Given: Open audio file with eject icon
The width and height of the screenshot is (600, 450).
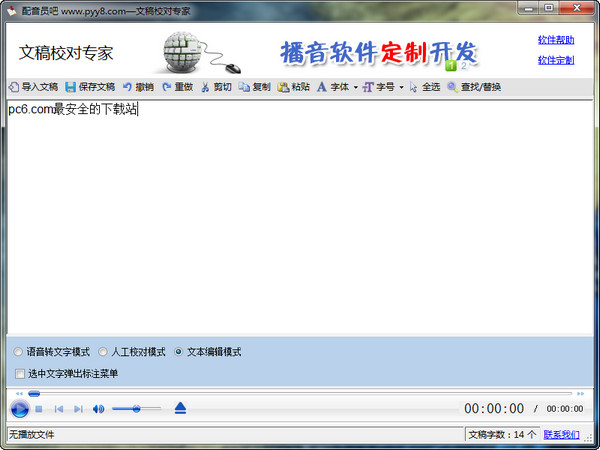Looking at the screenshot, I should [x=180, y=408].
